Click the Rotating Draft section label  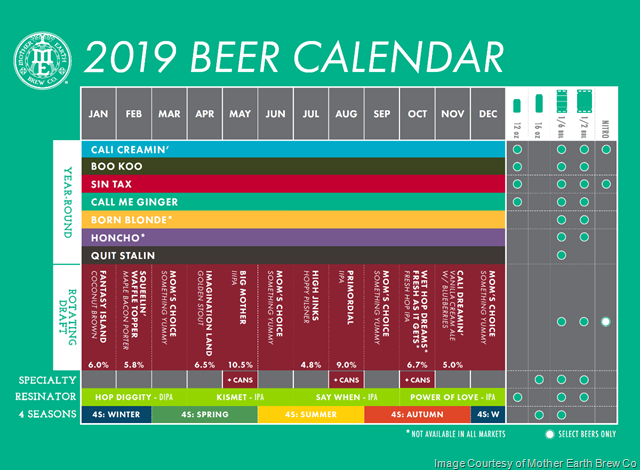67,317
